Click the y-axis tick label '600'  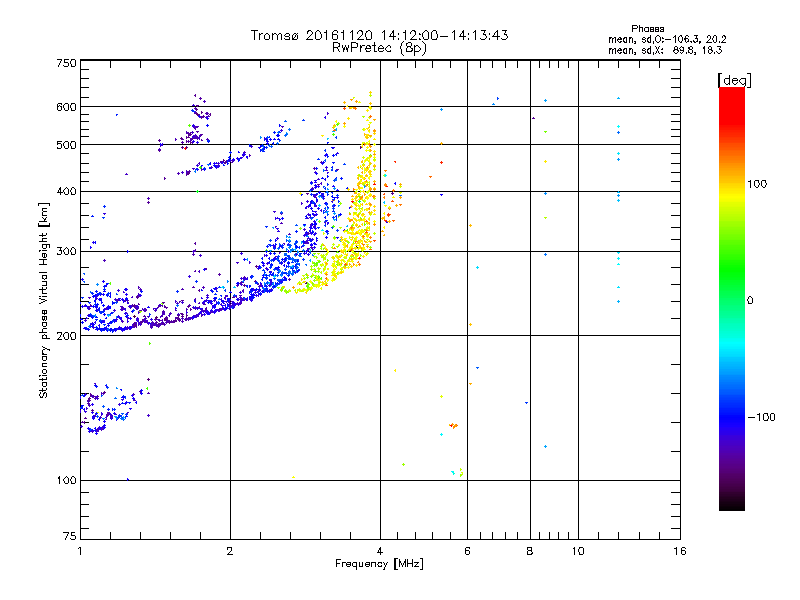tap(66, 107)
